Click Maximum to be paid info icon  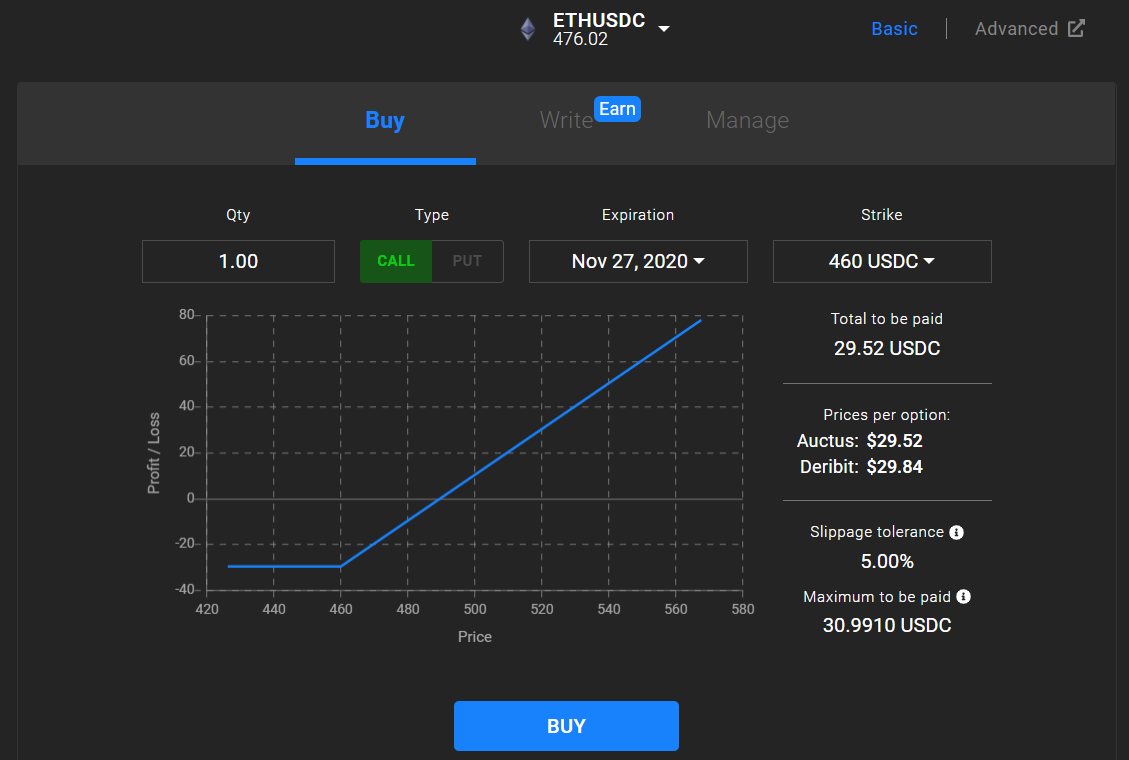click(x=963, y=597)
